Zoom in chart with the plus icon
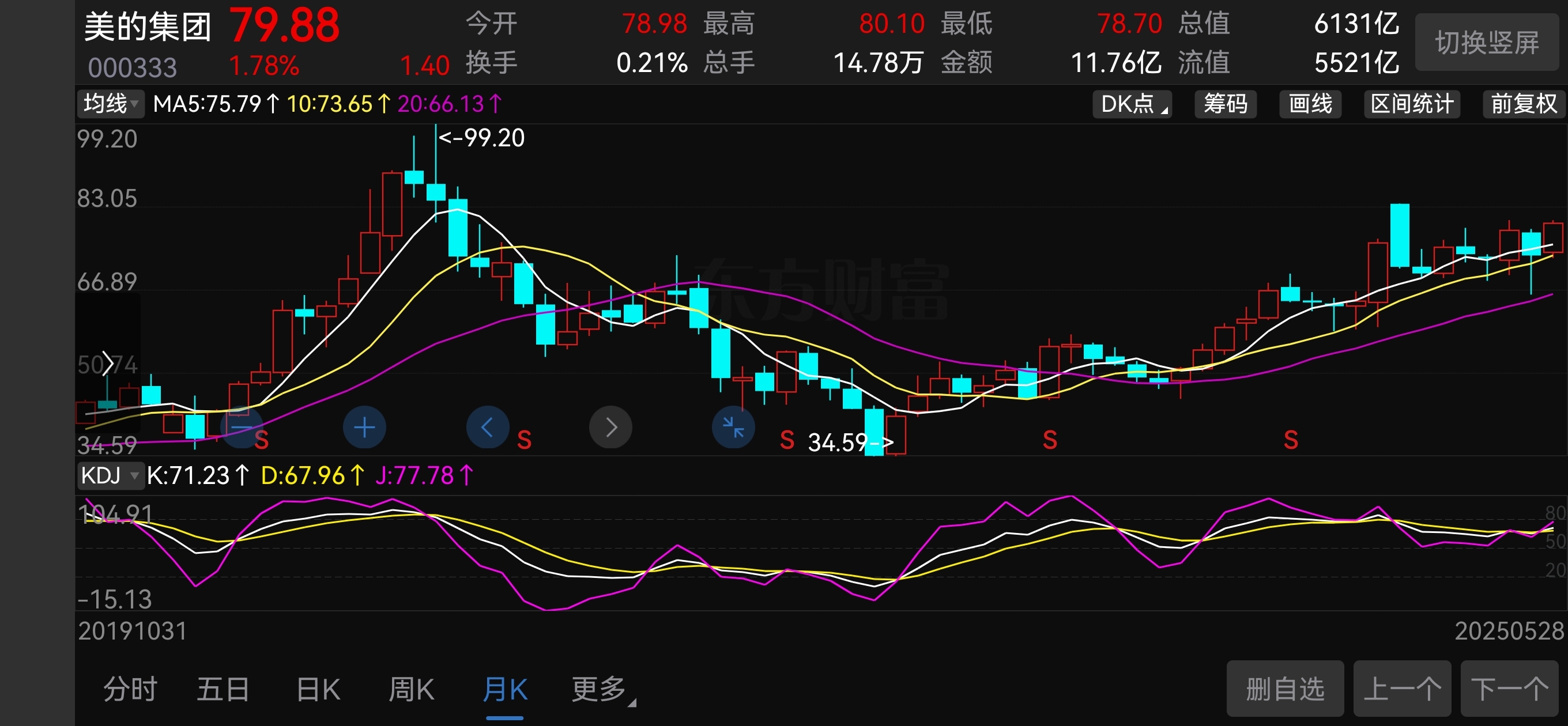 point(364,427)
